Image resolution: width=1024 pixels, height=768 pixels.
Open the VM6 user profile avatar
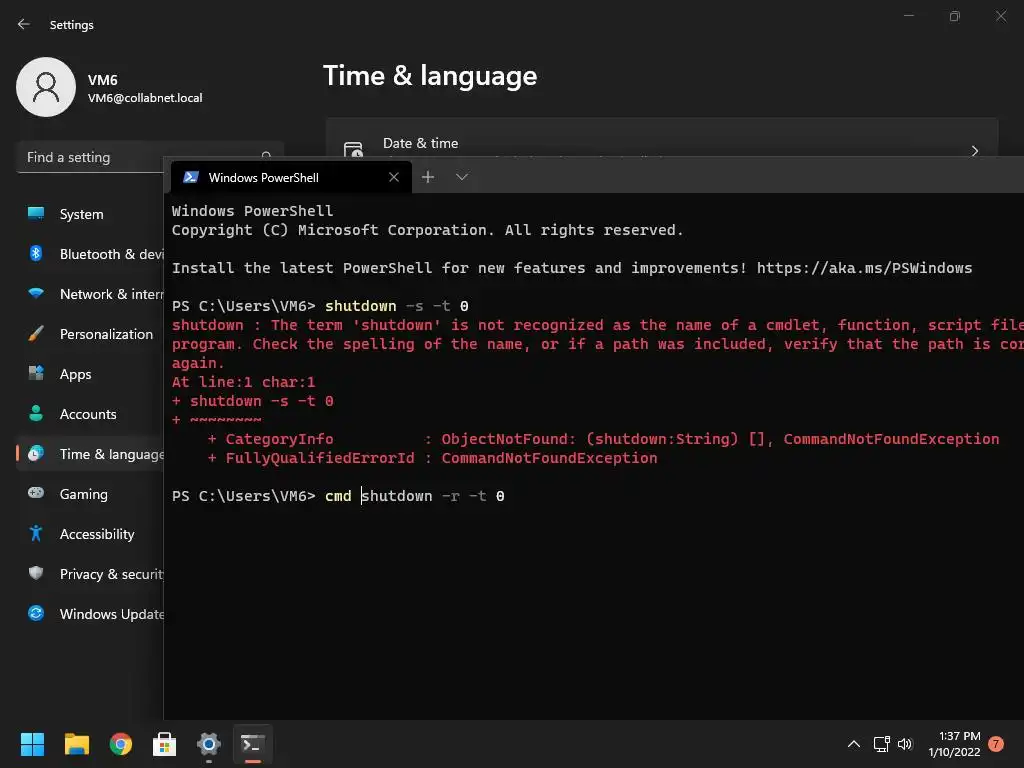click(x=46, y=87)
